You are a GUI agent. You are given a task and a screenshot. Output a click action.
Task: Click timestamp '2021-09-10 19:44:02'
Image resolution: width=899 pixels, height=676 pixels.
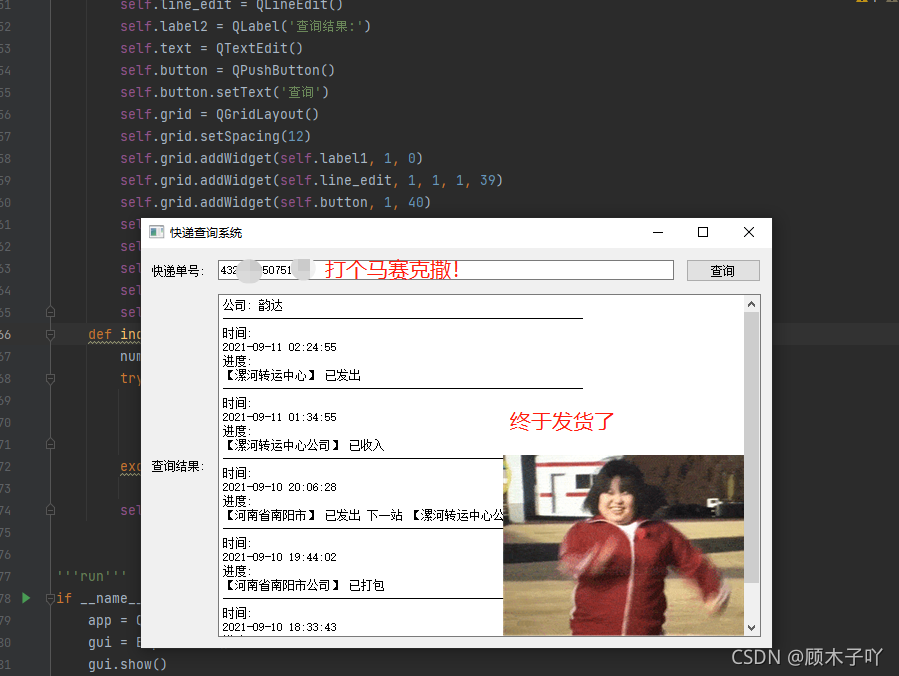[279, 557]
